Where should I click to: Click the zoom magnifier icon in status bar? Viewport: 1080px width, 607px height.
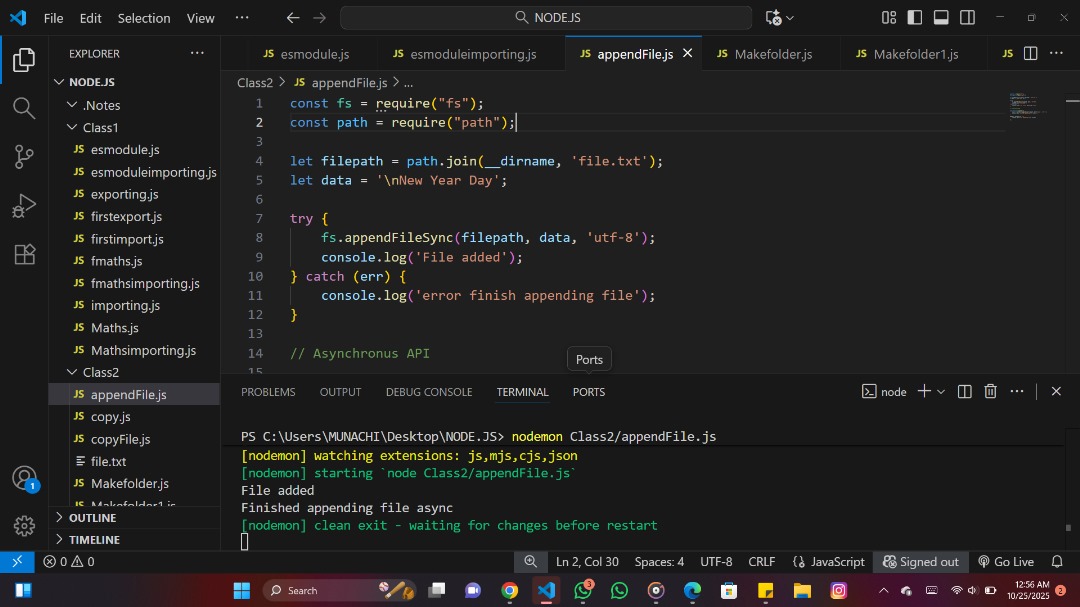click(x=530, y=562)
